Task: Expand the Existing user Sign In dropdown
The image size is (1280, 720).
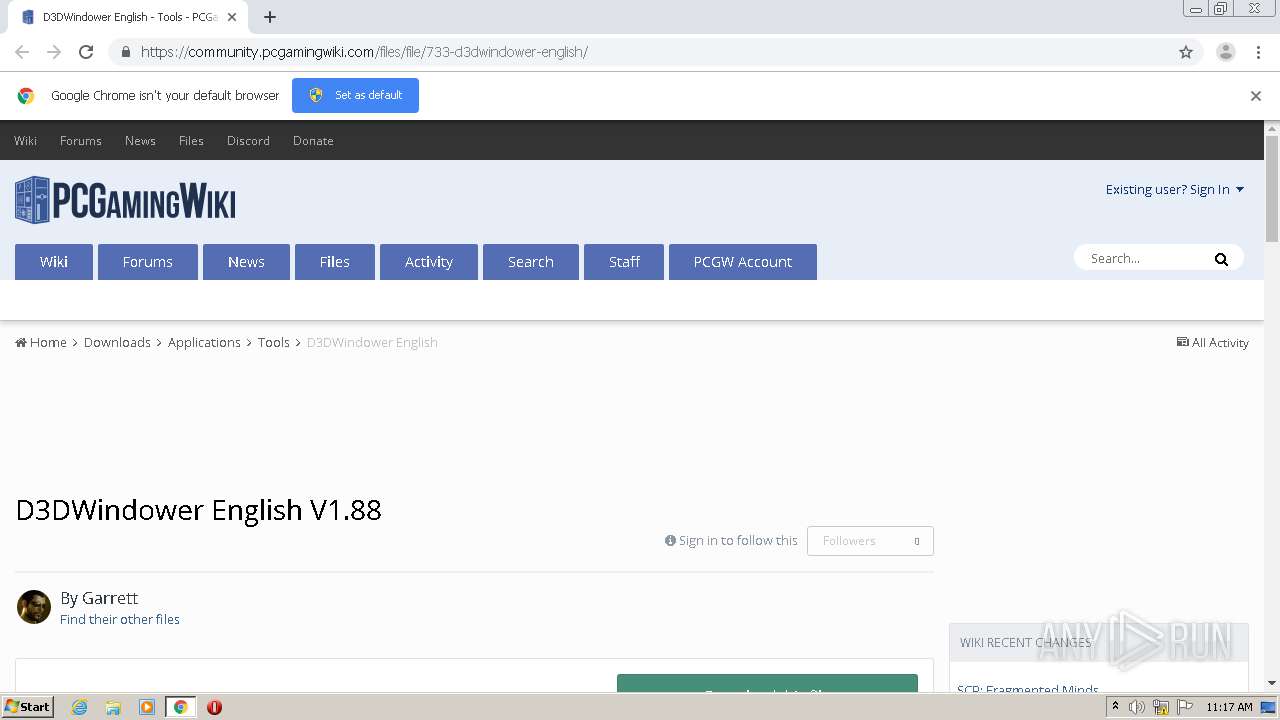Action: tap(1175, 190)
